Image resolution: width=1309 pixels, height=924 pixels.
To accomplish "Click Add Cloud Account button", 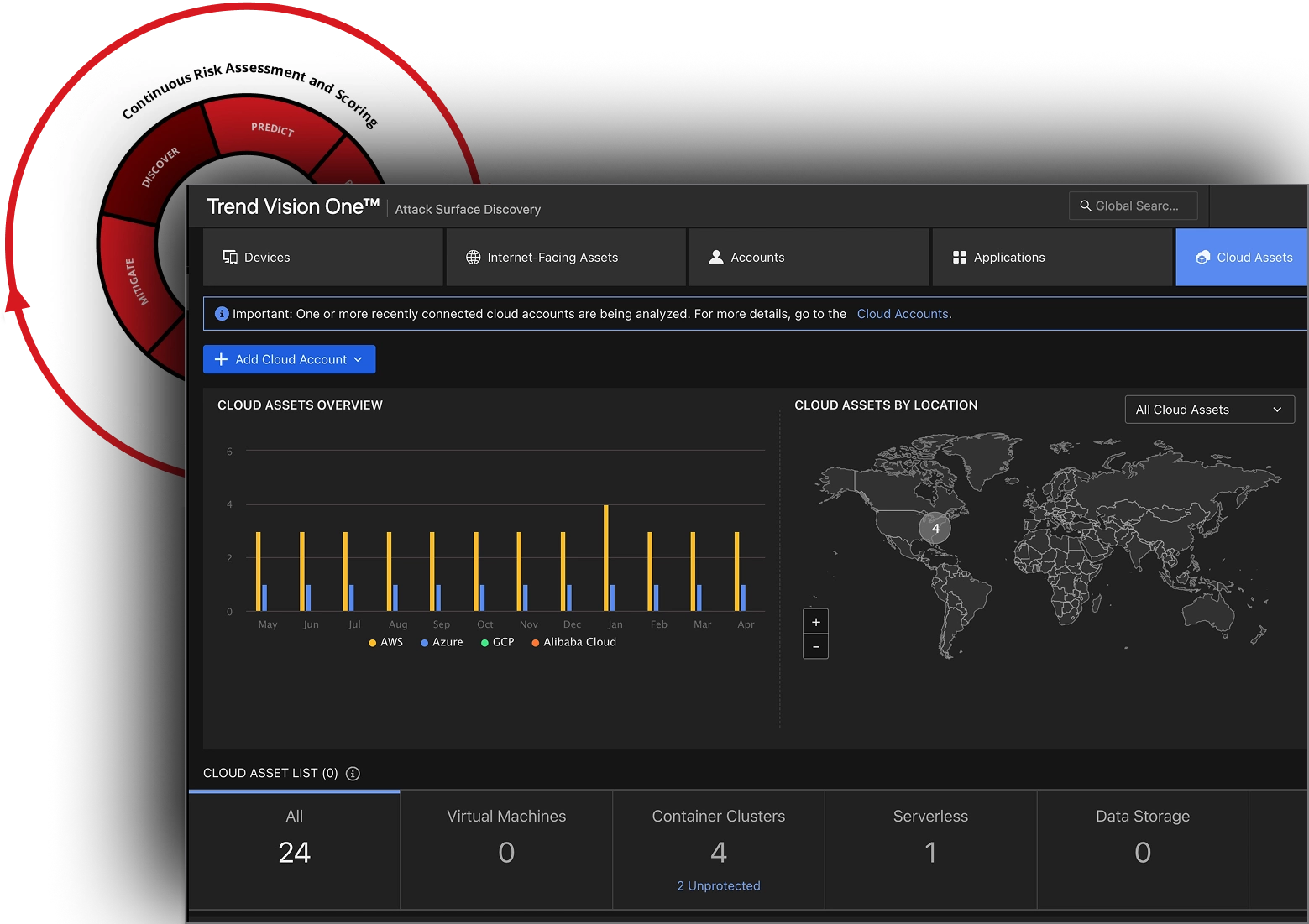I will coord(290,359).
